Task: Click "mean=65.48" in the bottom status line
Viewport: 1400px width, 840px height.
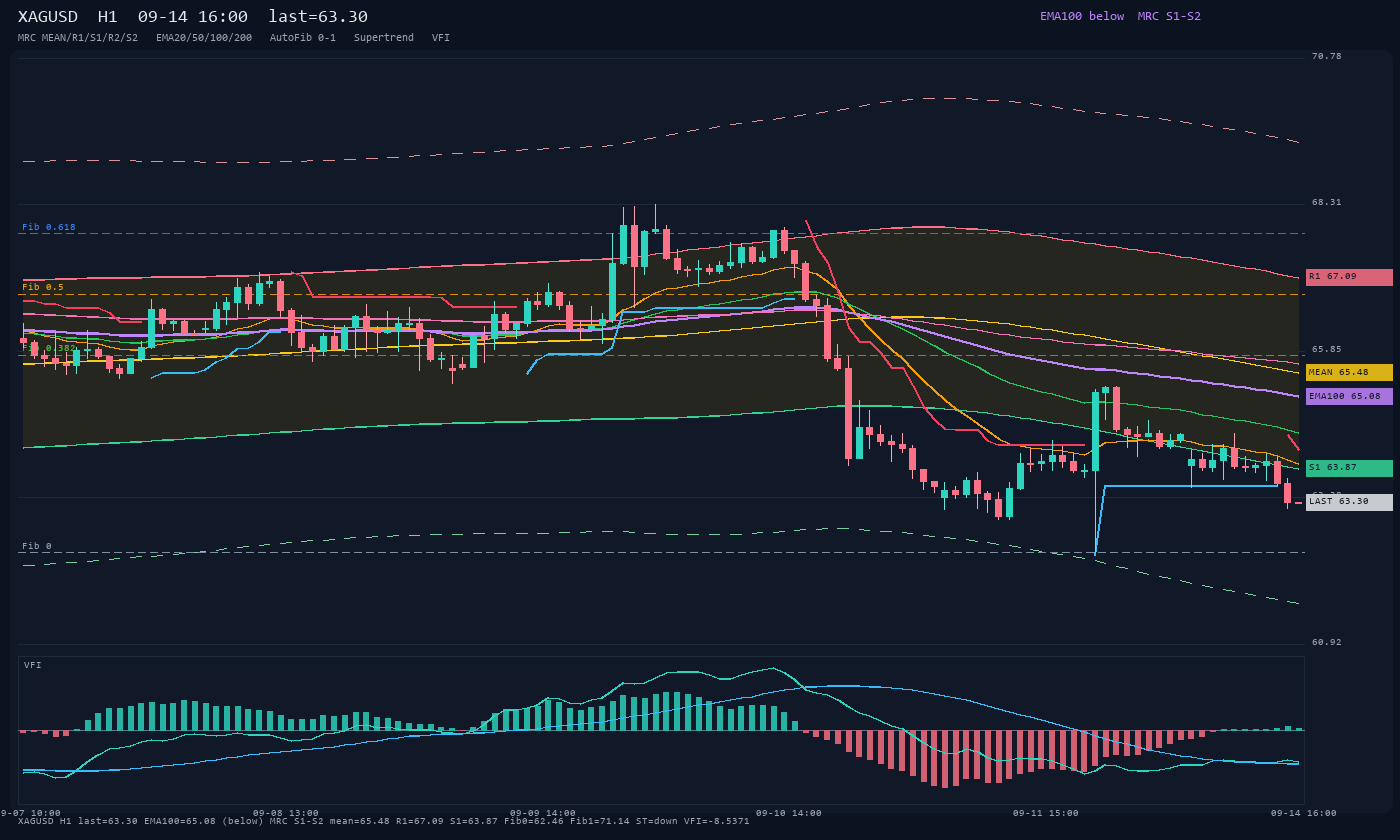Action: [x=360, y=821]
